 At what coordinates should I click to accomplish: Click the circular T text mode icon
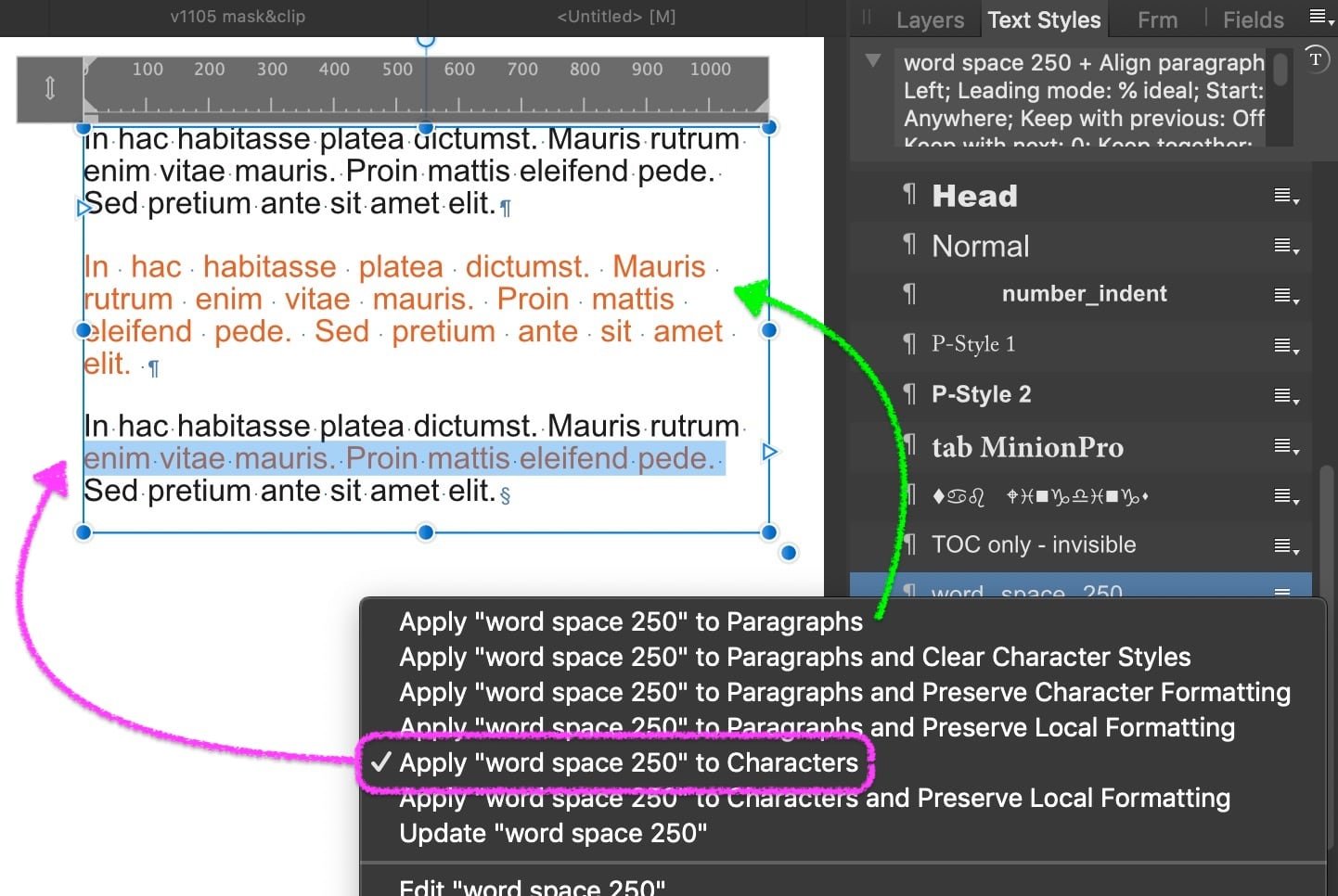click(x=1315, y=58)
